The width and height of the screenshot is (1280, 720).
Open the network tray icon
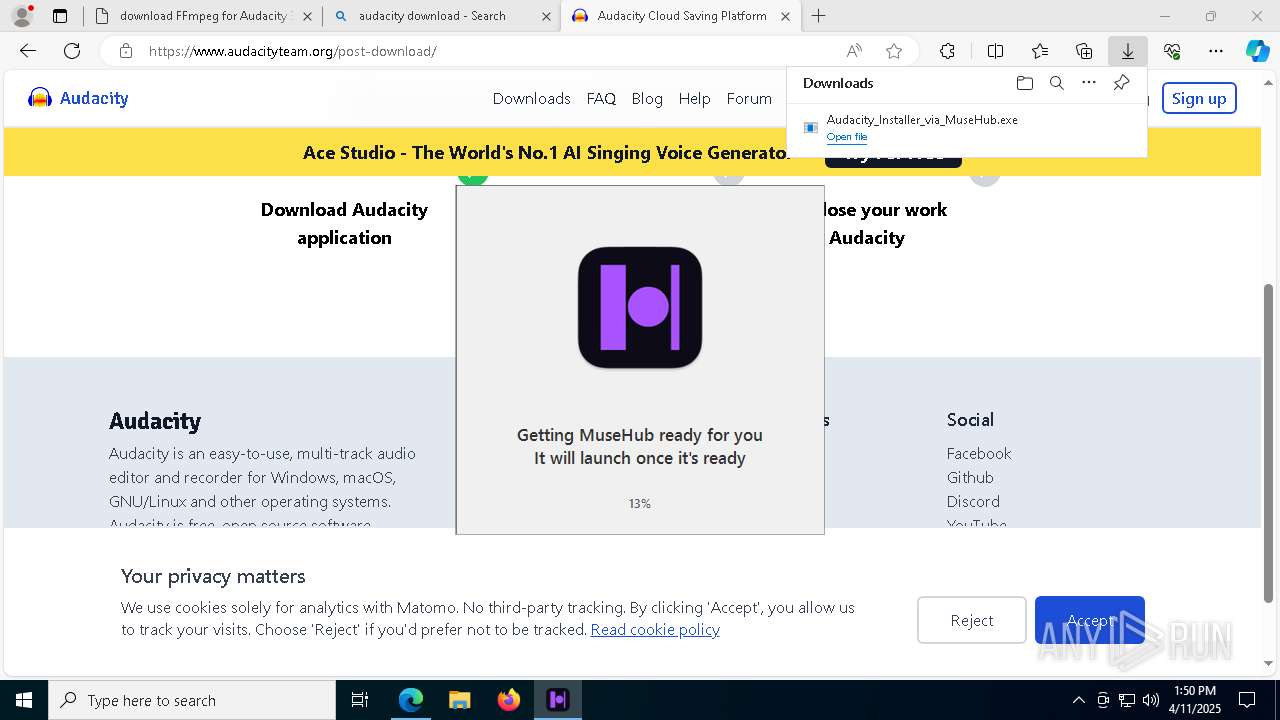tap(1127, 700)
